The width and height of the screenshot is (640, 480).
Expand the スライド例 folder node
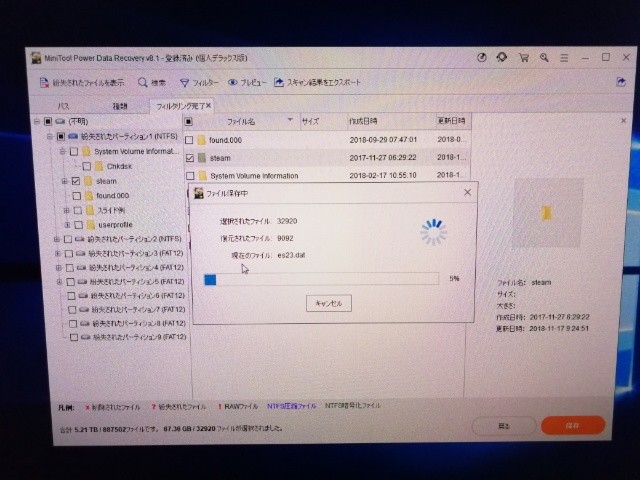click(66, 210)
